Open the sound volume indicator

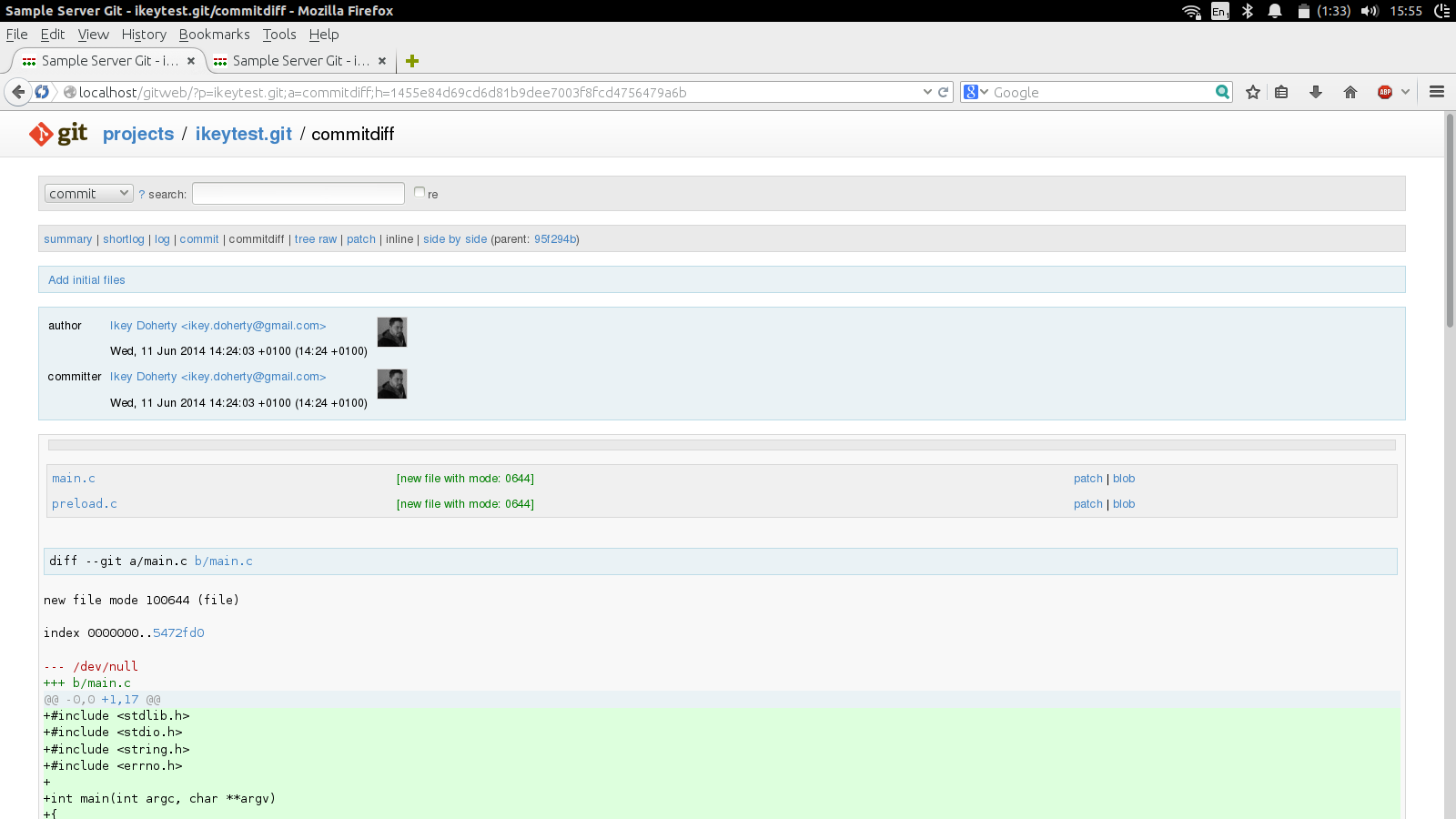tap(1370, 11)
